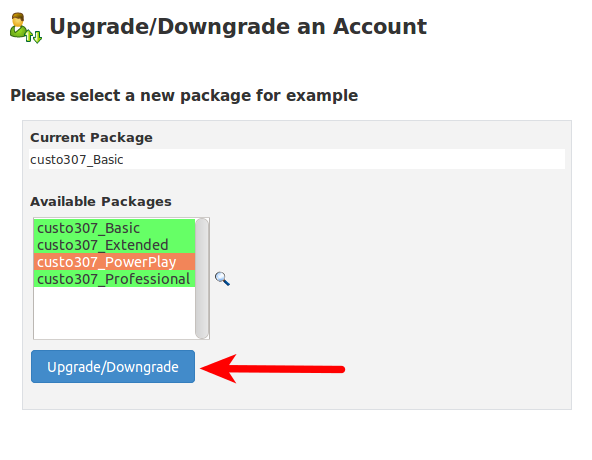Click the magnifying glass package details icon
This screenshot has width=592, height=460.
point(222,279)
